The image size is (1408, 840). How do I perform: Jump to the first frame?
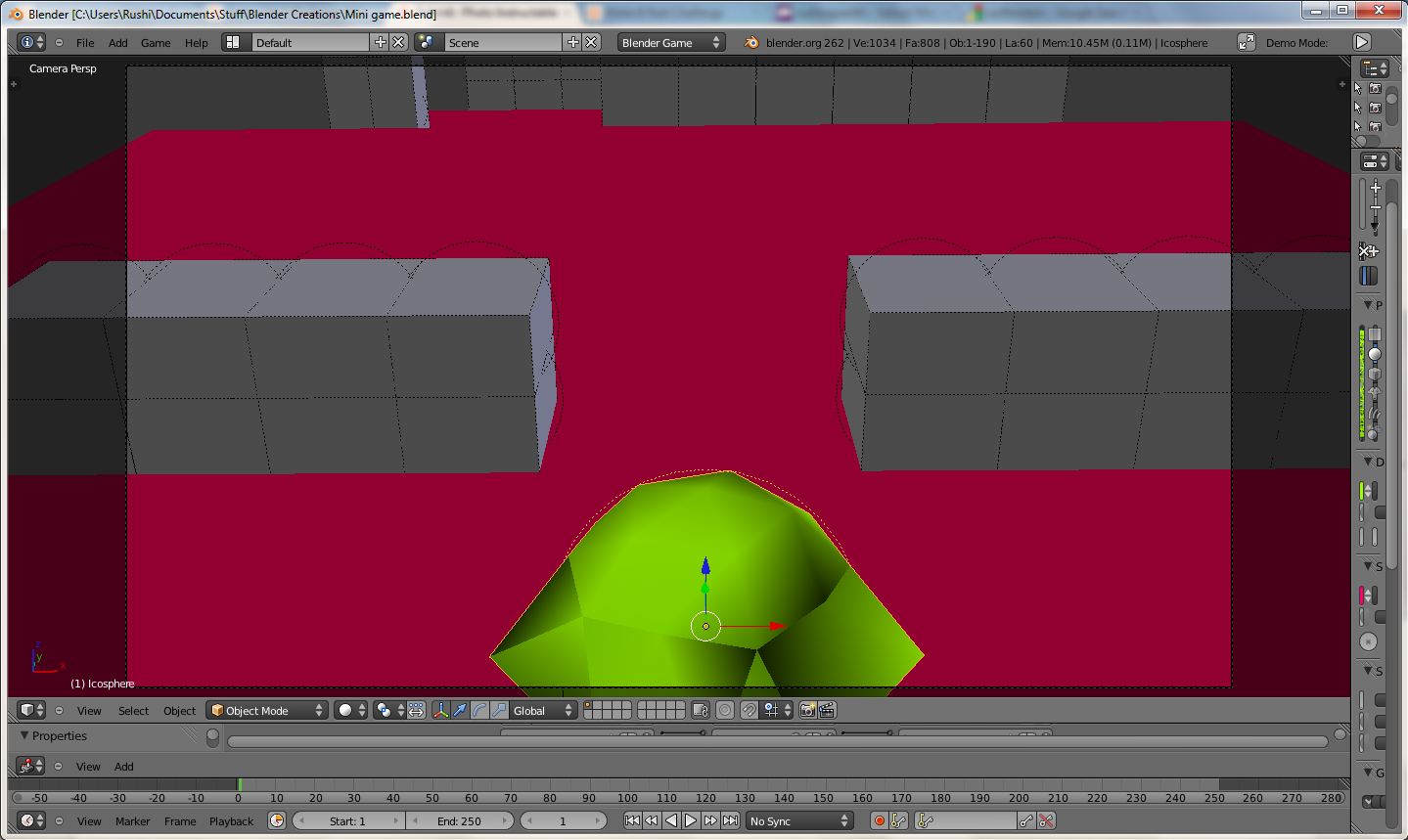(x=632, y=820)
